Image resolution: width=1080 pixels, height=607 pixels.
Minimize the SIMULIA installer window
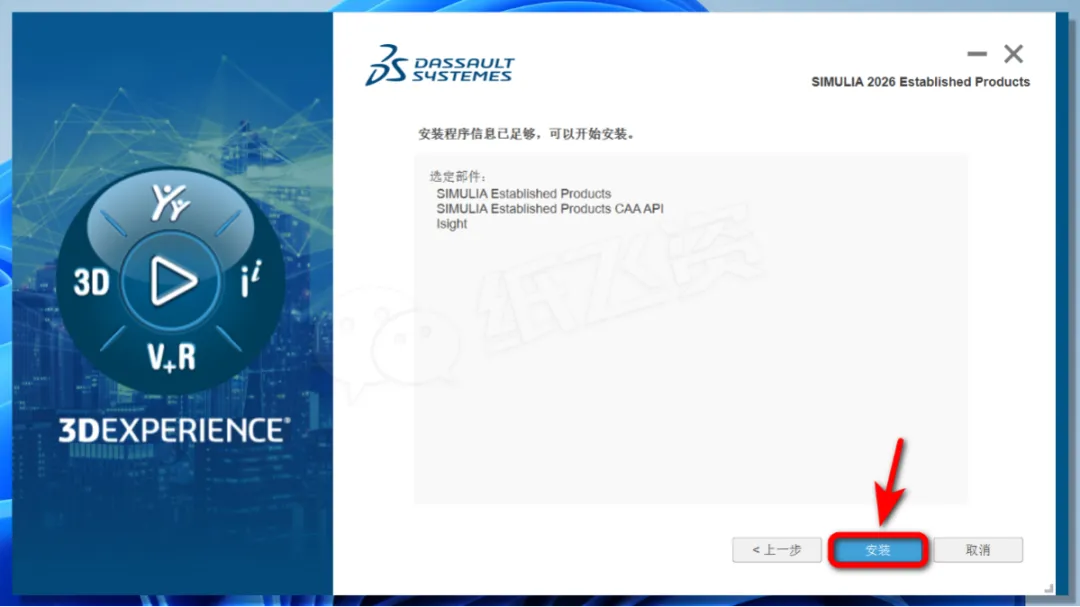[x=977, y=54]
